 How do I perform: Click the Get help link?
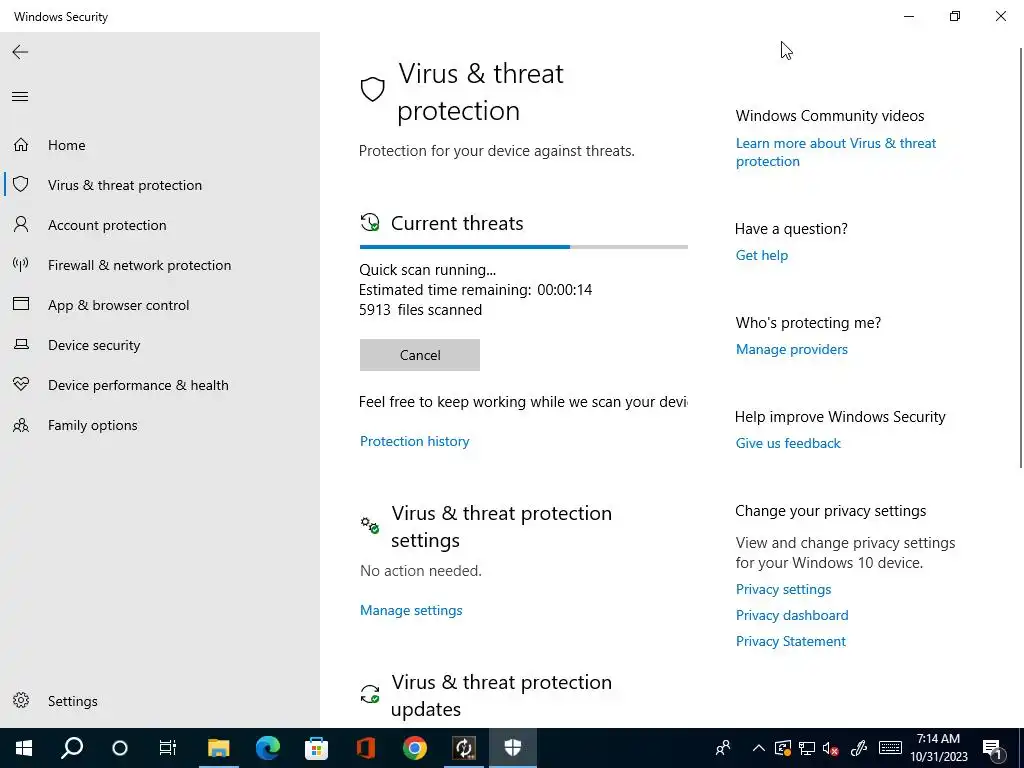(761, 255)
